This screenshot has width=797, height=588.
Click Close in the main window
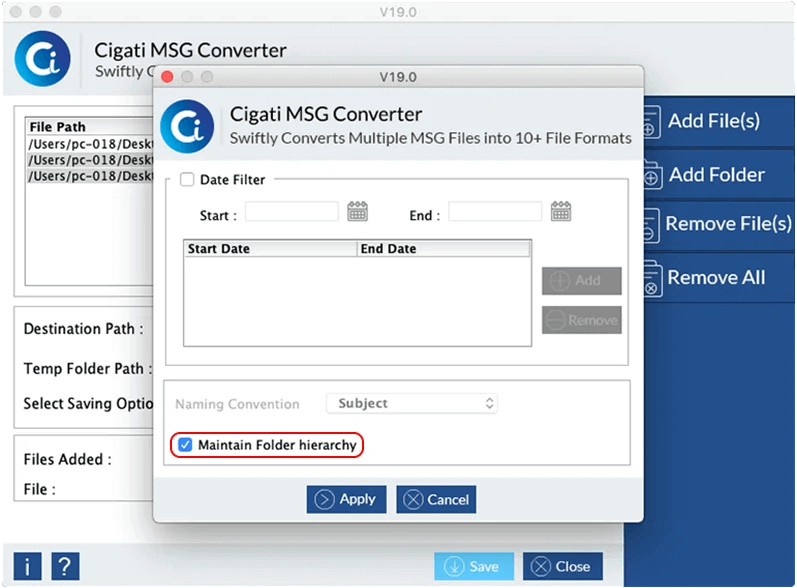563,566
